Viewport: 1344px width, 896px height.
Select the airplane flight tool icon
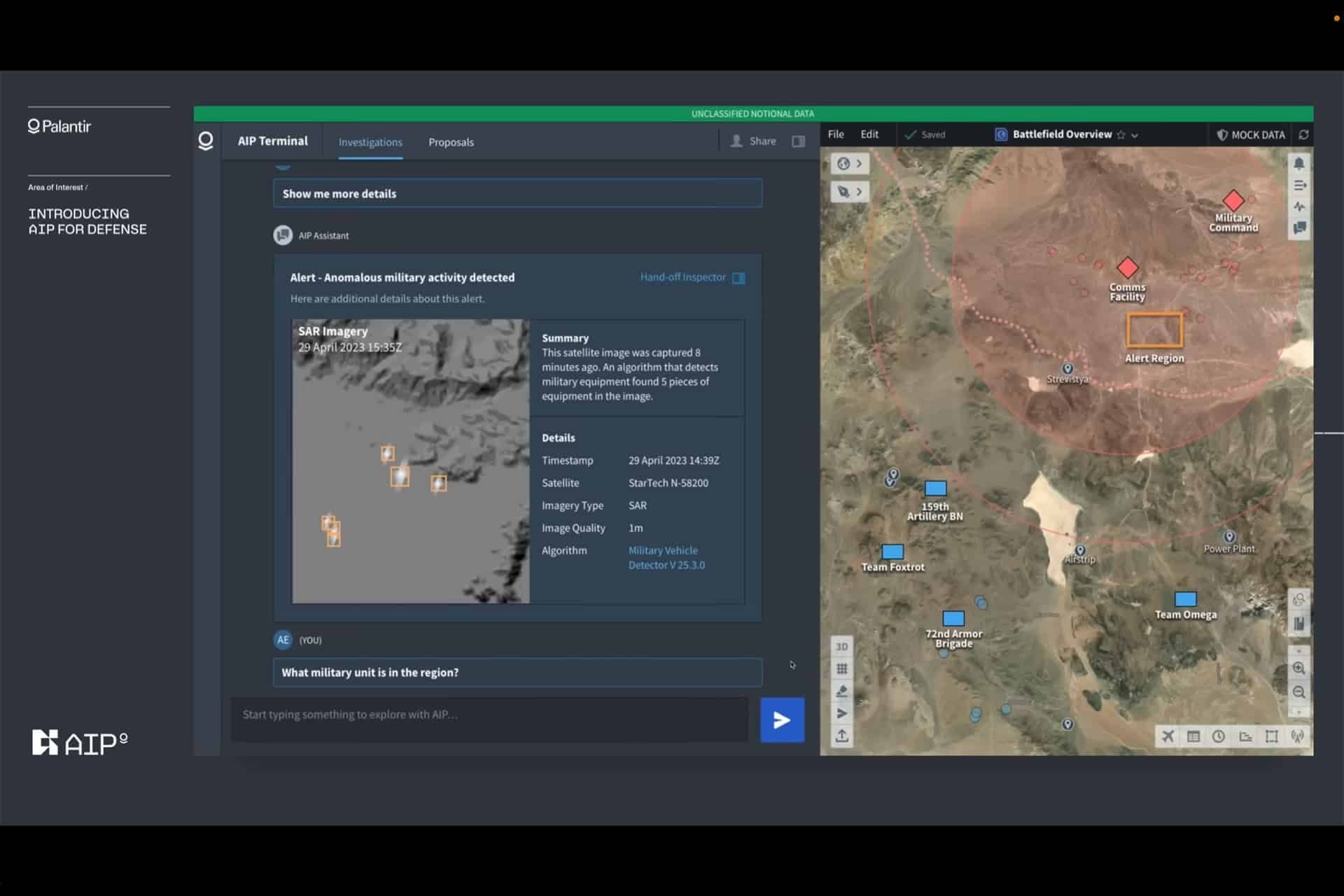(1168, 736)
